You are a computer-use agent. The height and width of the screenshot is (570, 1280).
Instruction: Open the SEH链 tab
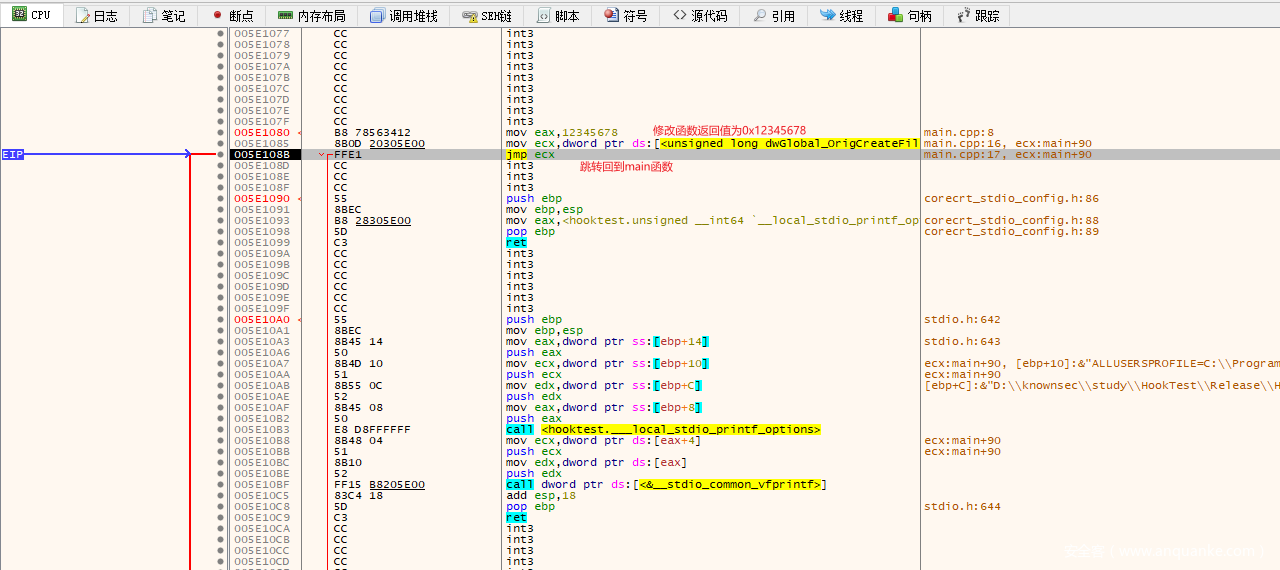point(487,15)
